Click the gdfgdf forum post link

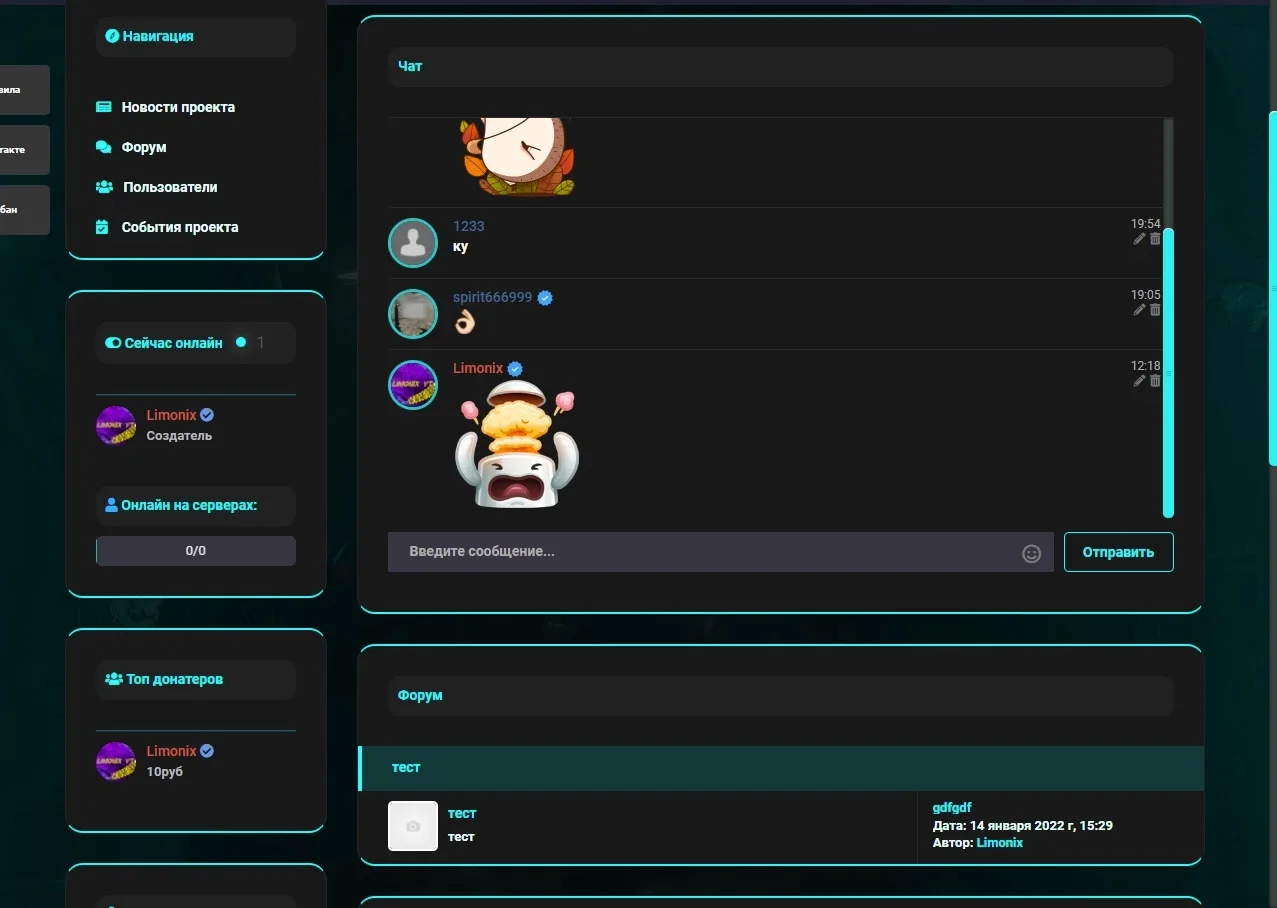click(951, 807)
